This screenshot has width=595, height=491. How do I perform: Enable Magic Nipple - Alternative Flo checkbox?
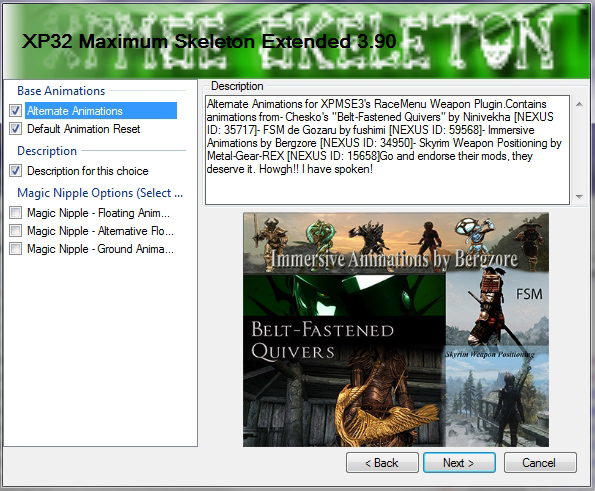[x=16, y=231]
